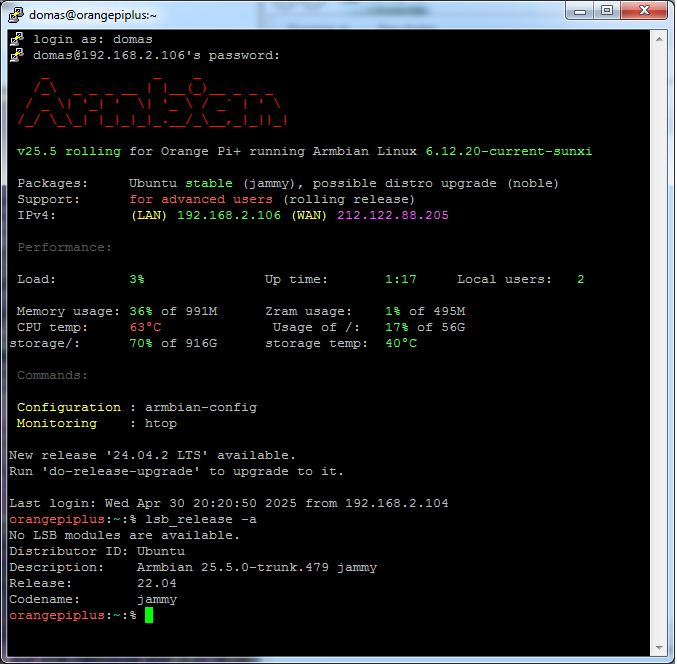Image resolution: width=677 pixels, height=664 pixels.
Task: Click the 'Orange Pi+' board name text
Action: click(201, 152)
